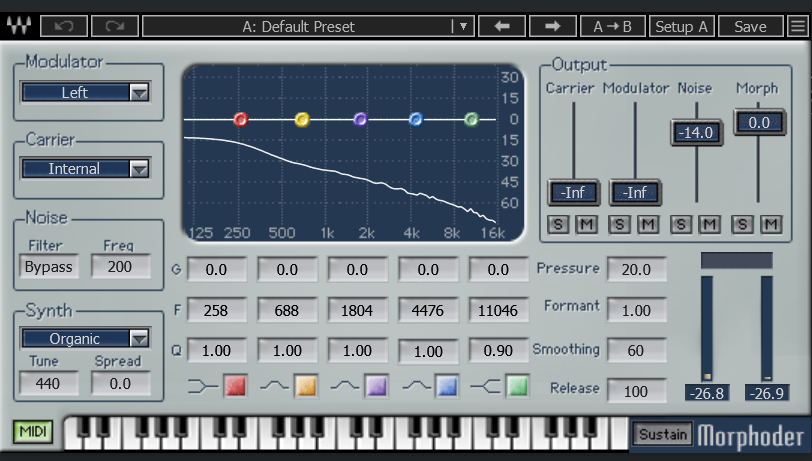Viewport: 812px width, 461px height.
Task: Toggle the Sustain button
Action: (663, 434)
